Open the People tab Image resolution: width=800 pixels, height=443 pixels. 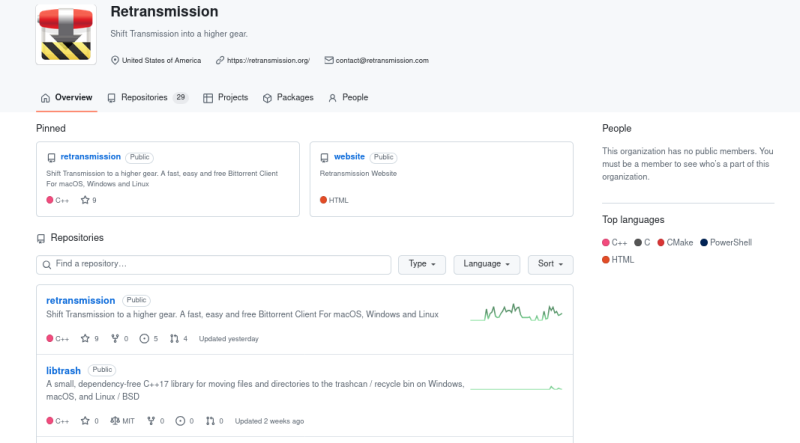point(348,97)
